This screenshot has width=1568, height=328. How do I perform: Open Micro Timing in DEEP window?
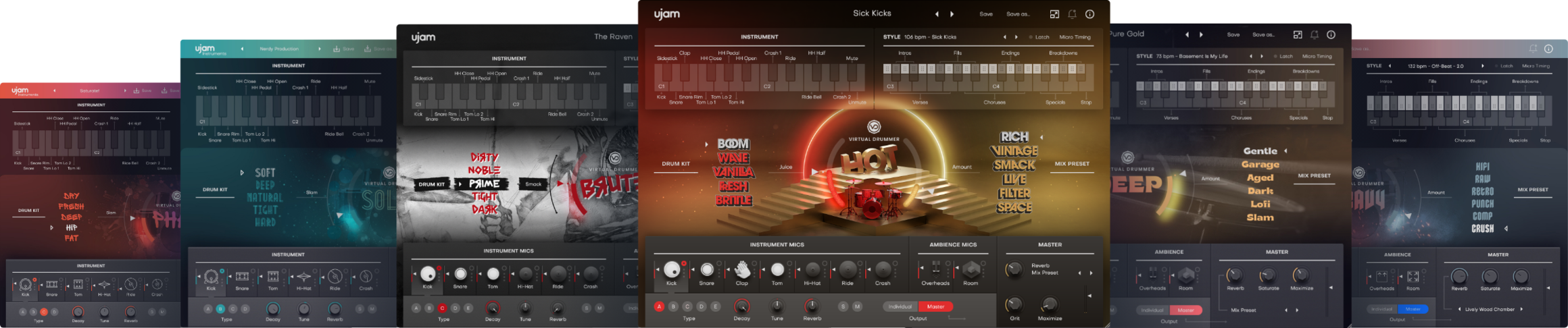coord(1317,57)
